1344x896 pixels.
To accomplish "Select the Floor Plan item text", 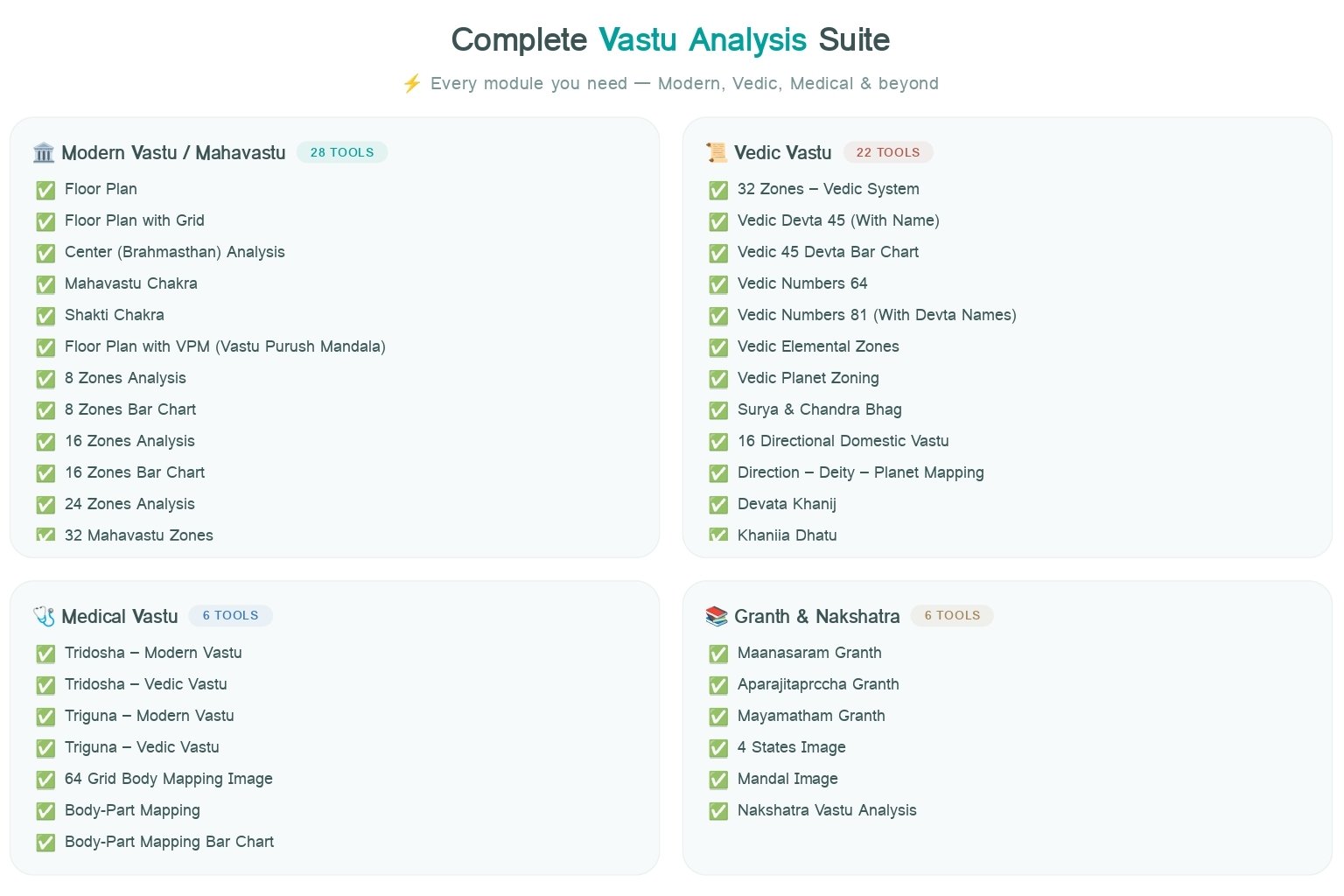I will 101,189.
